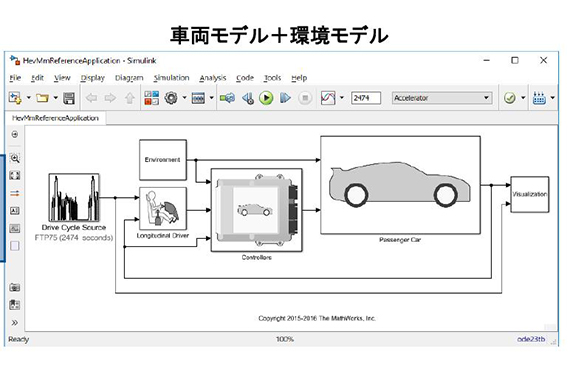Viewport: 570px width, 380px height.
Task: Expand the Data Inspector dropdown arrow
Action: pyautogui.click(x=342, y=98)
